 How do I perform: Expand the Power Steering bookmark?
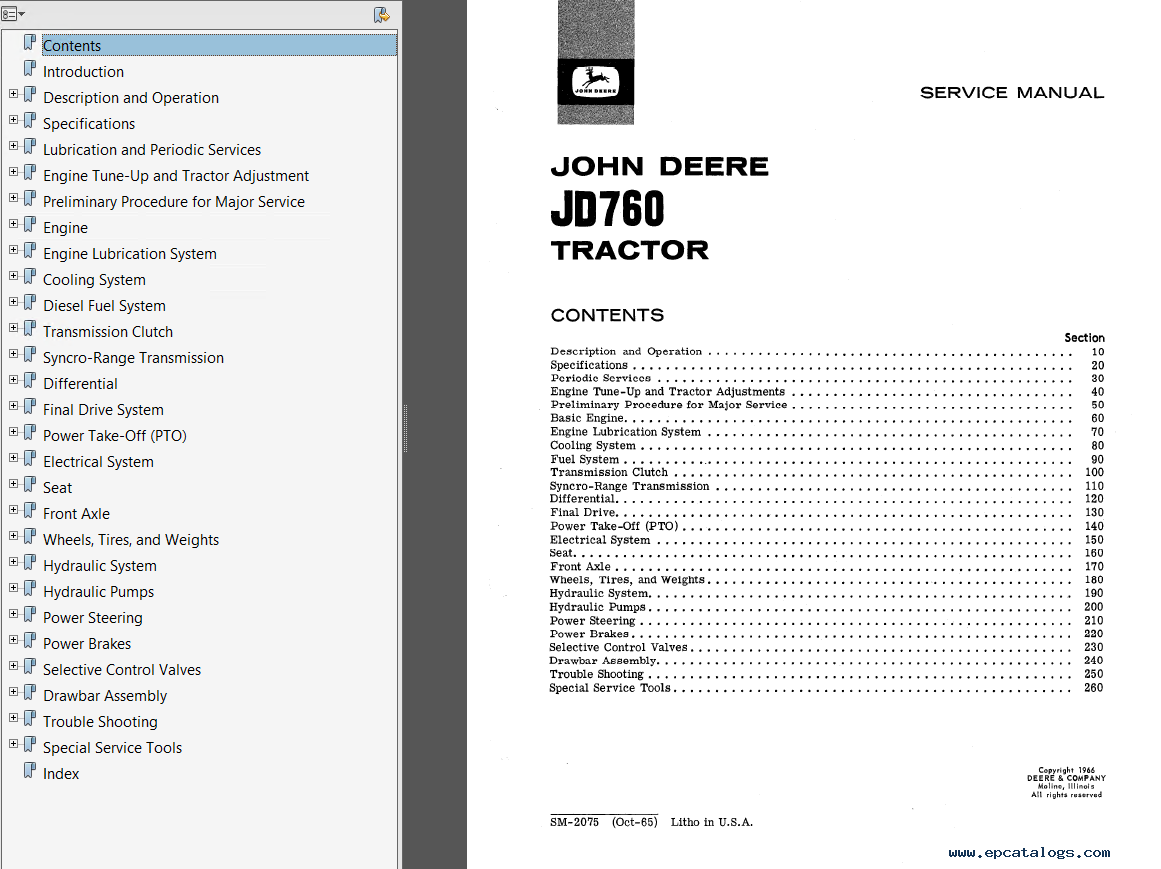pyautogui.click(x=13, y=614)
